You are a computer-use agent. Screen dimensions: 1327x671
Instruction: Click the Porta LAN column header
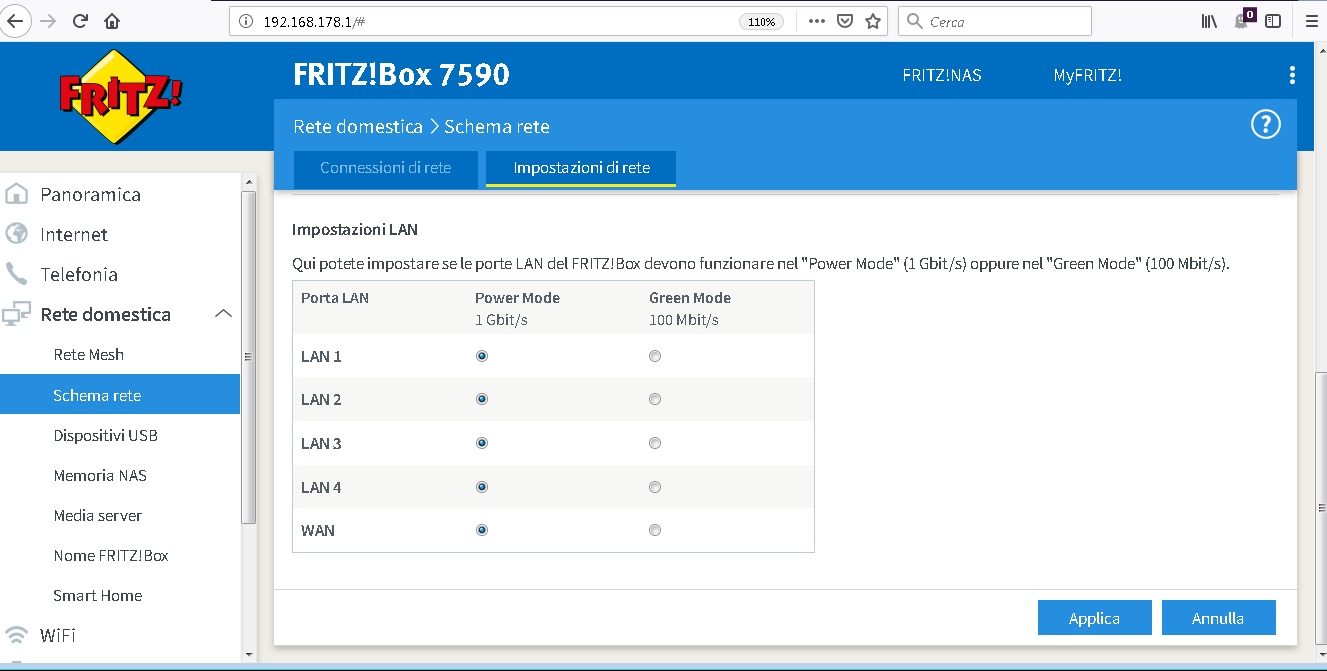point(335,298)
